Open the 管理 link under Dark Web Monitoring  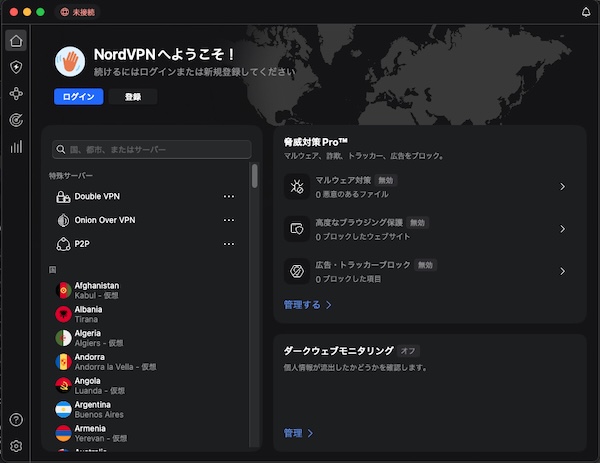point(298,433)
